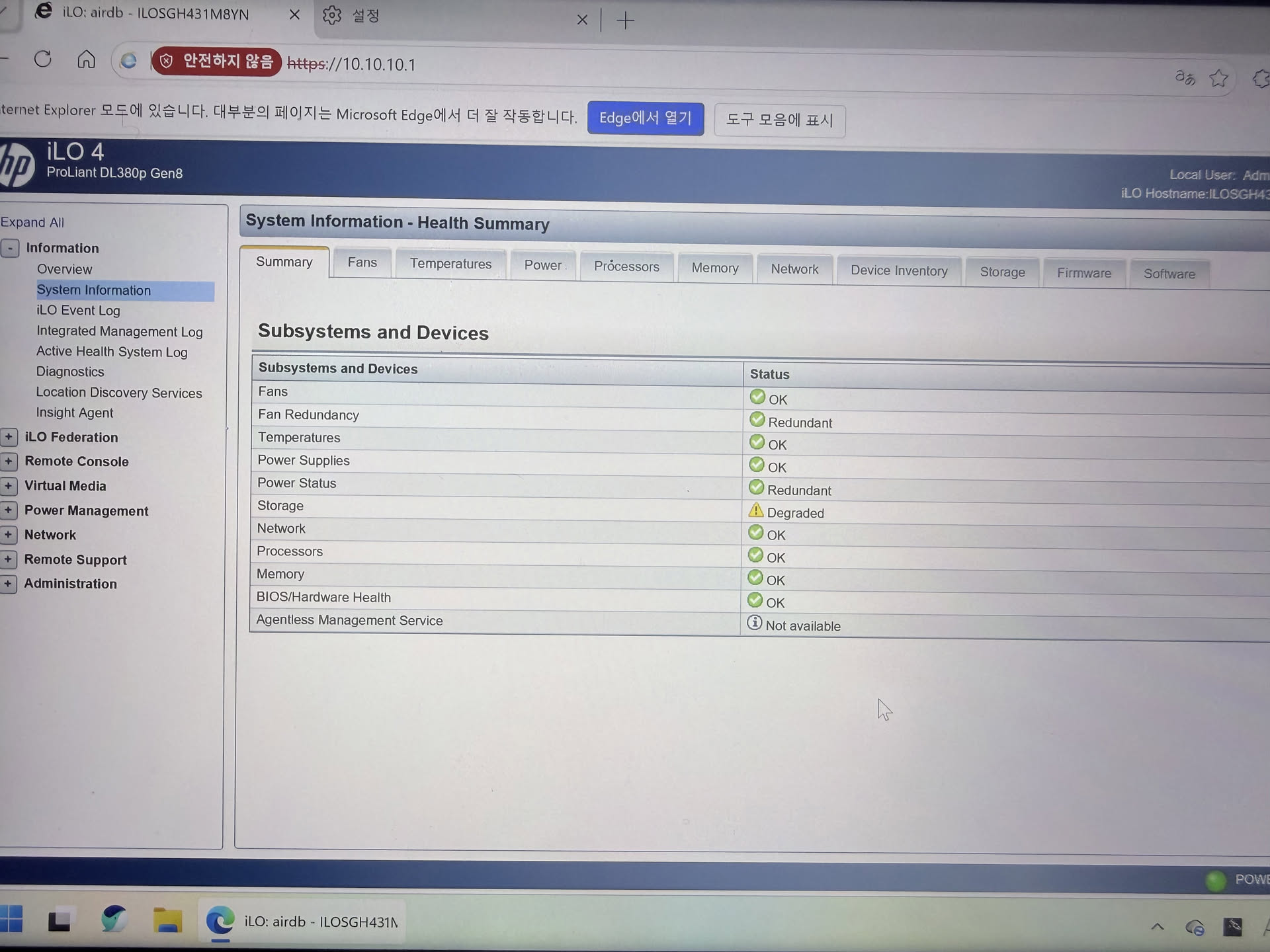This screenshot has height=952, width=1270.
Task: Expand the Administration section
Action: pyautogui.click(x=8, y=584)
